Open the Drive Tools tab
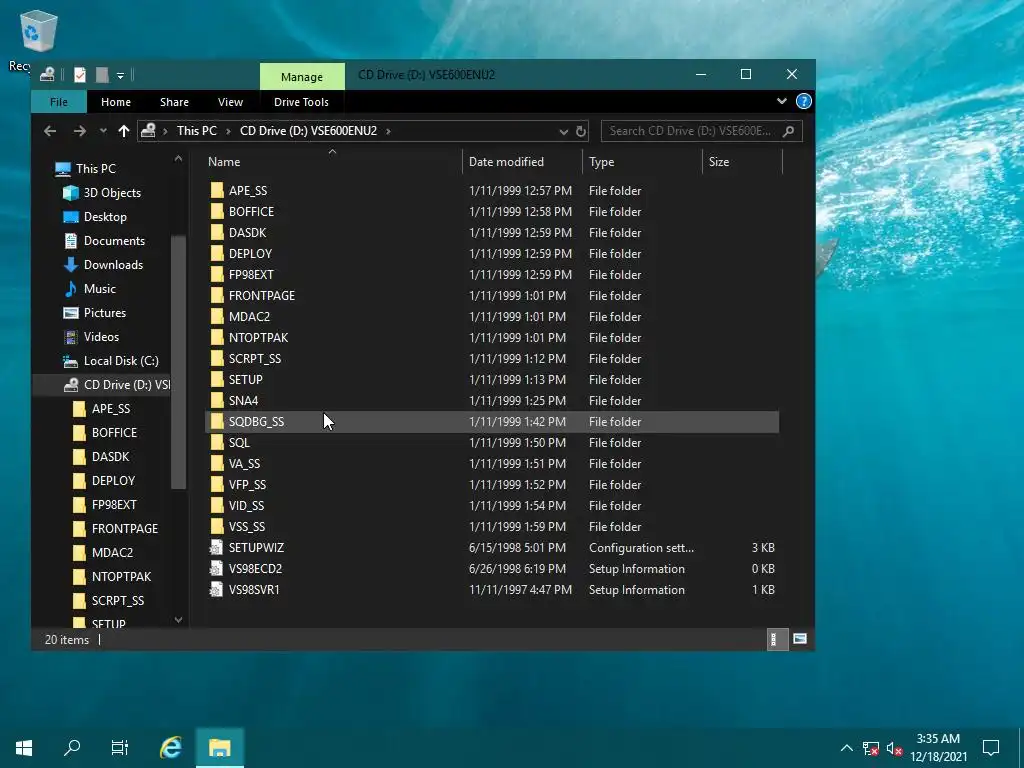Screen dimensions: 1024x768 point(301,102)
